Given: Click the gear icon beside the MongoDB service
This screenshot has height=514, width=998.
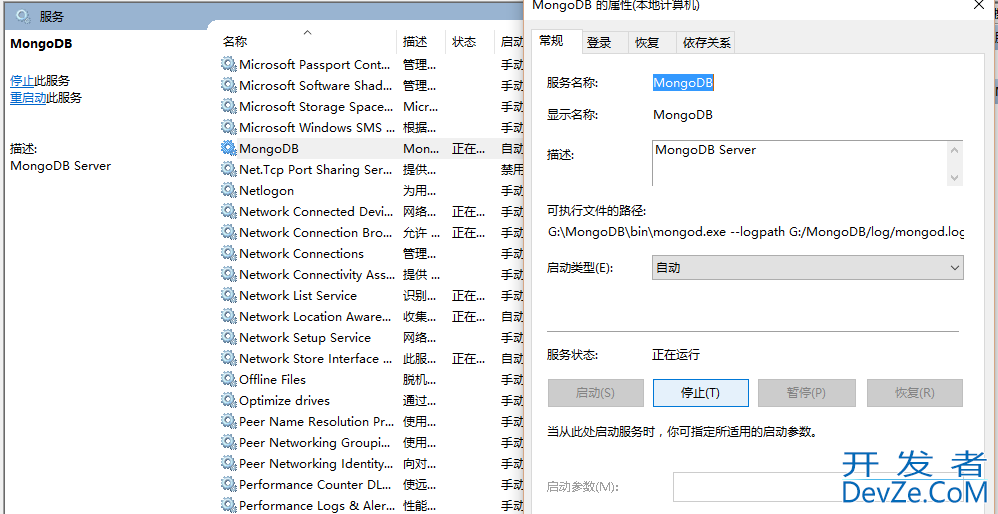Looking at the screenshot, I should 228,148.
